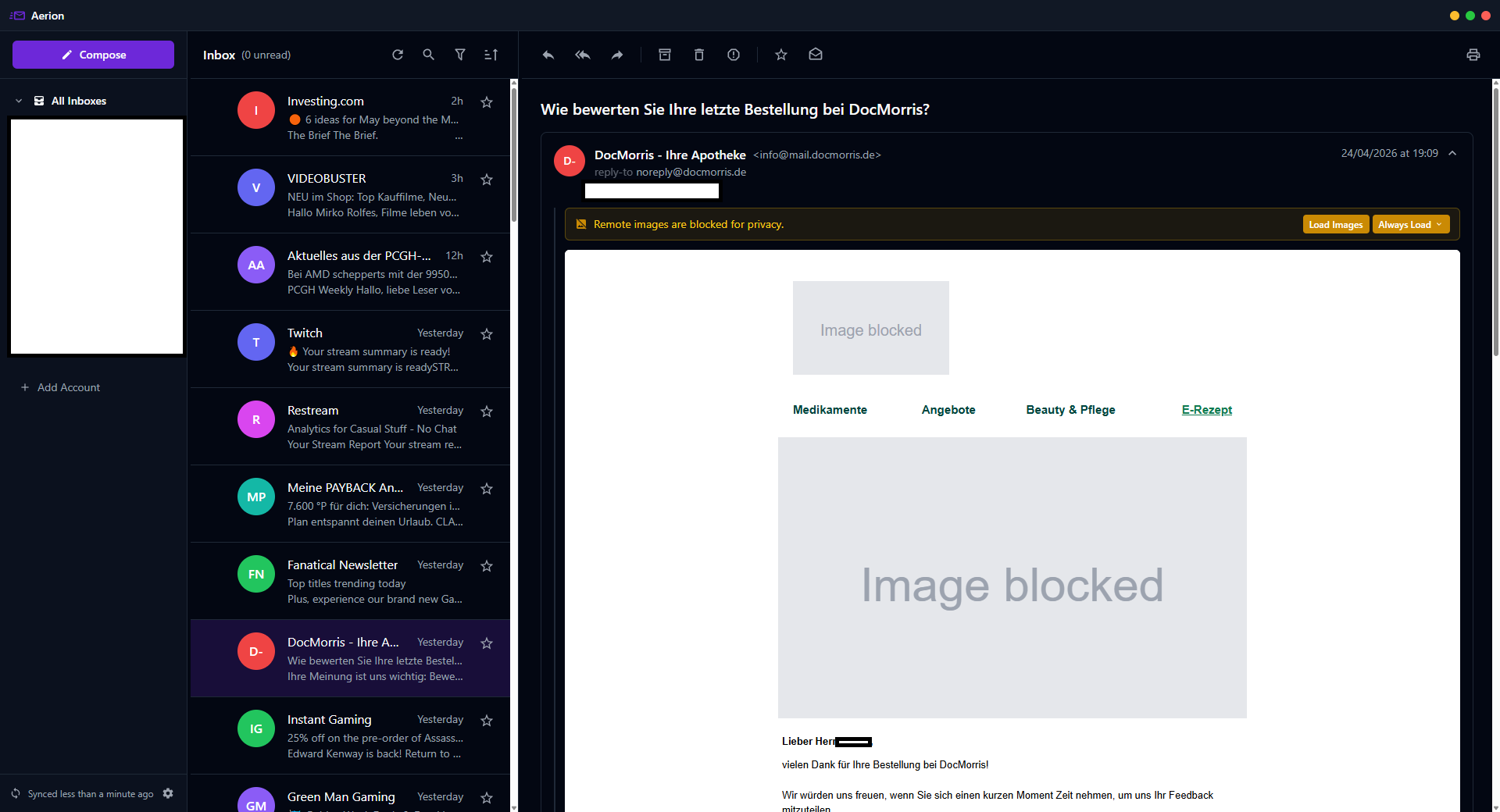Star the open email from the toolbar
The height and width of the screenshot is (812, 1500).
click(781, 55)
